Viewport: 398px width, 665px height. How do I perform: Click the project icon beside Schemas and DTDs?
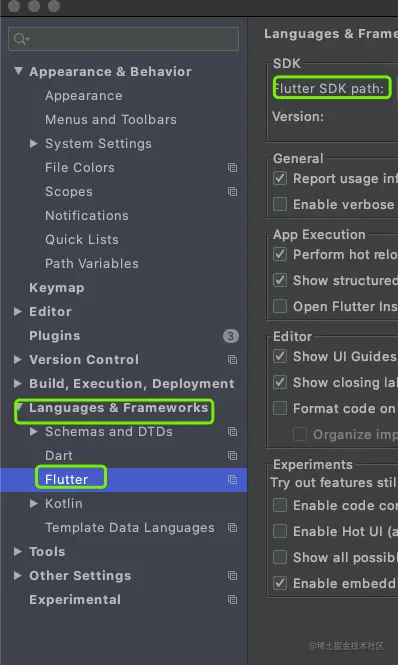(232, 432)
